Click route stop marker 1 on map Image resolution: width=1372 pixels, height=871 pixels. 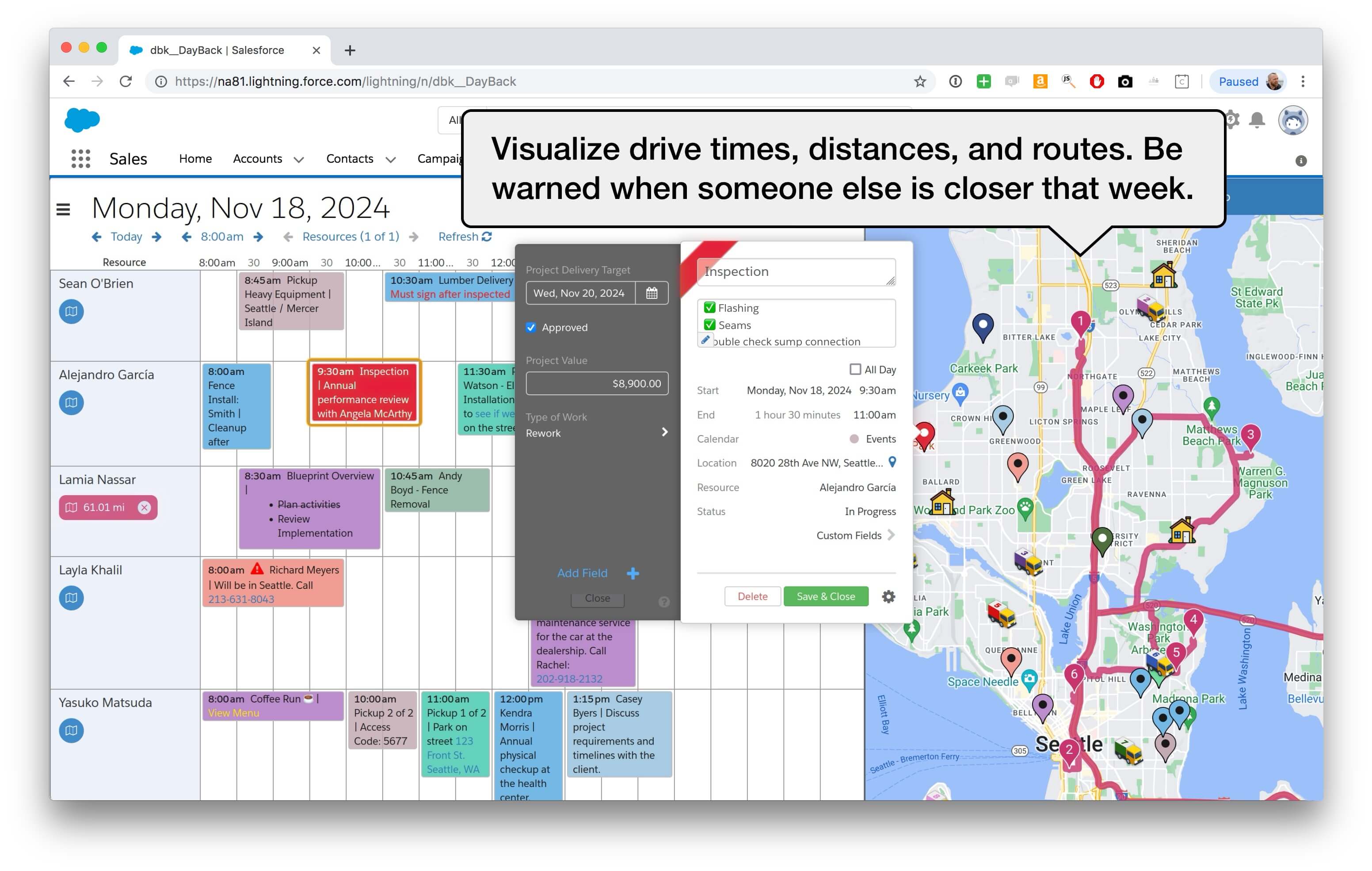(1080, 323)
